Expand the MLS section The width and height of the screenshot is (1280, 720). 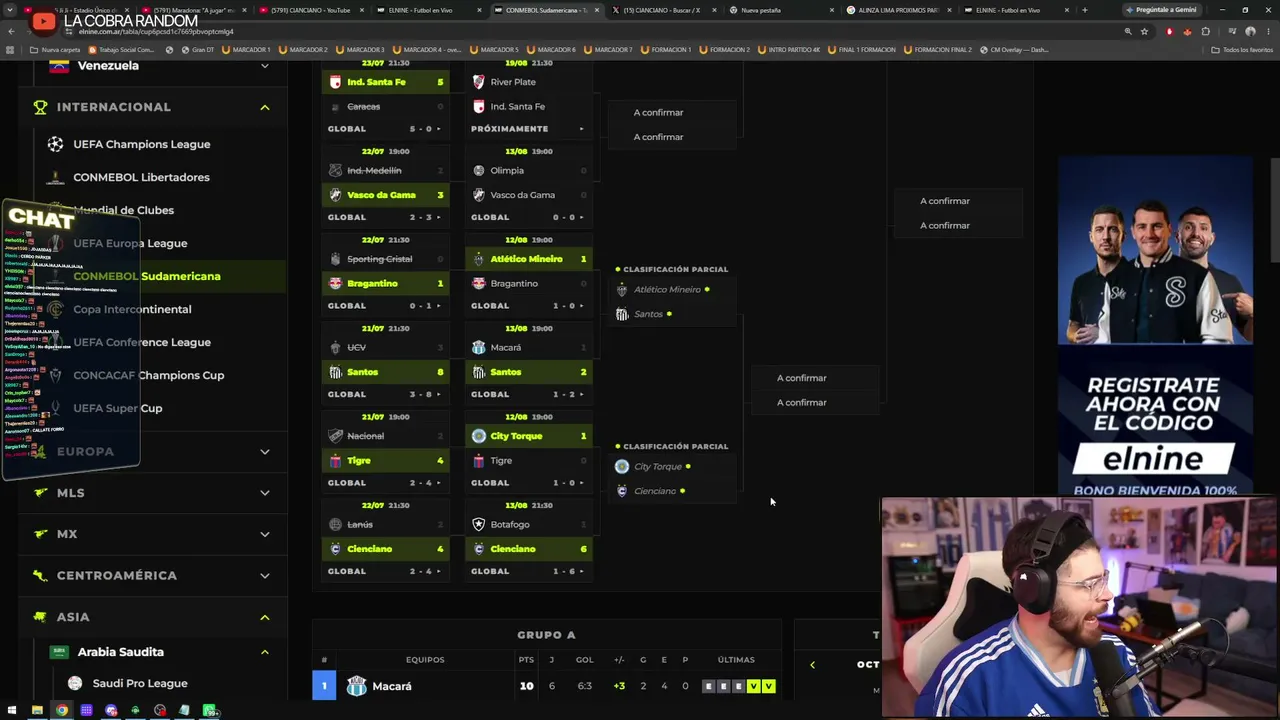(x=265, y=493)
